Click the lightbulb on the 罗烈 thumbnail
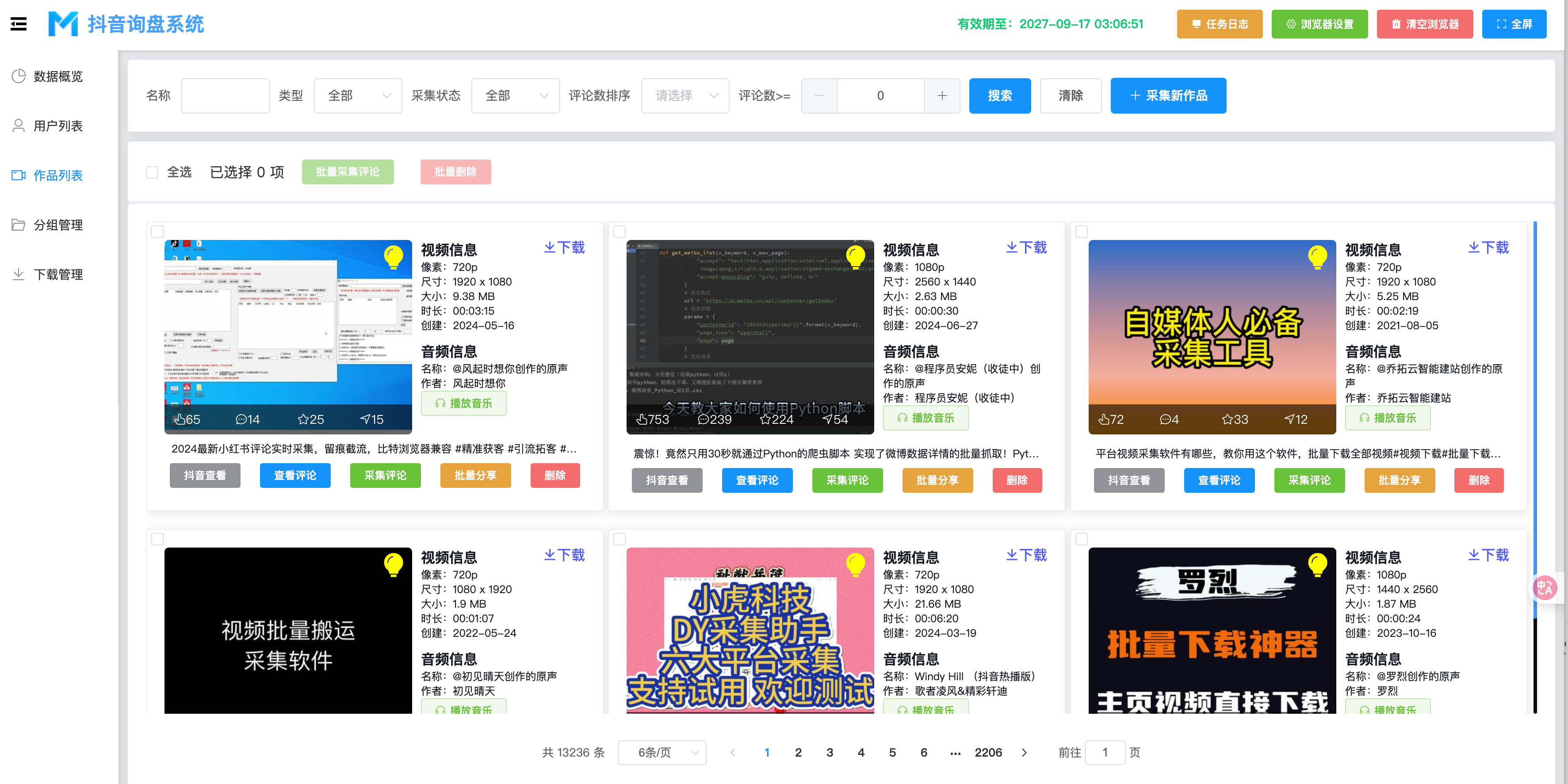 1317,564
